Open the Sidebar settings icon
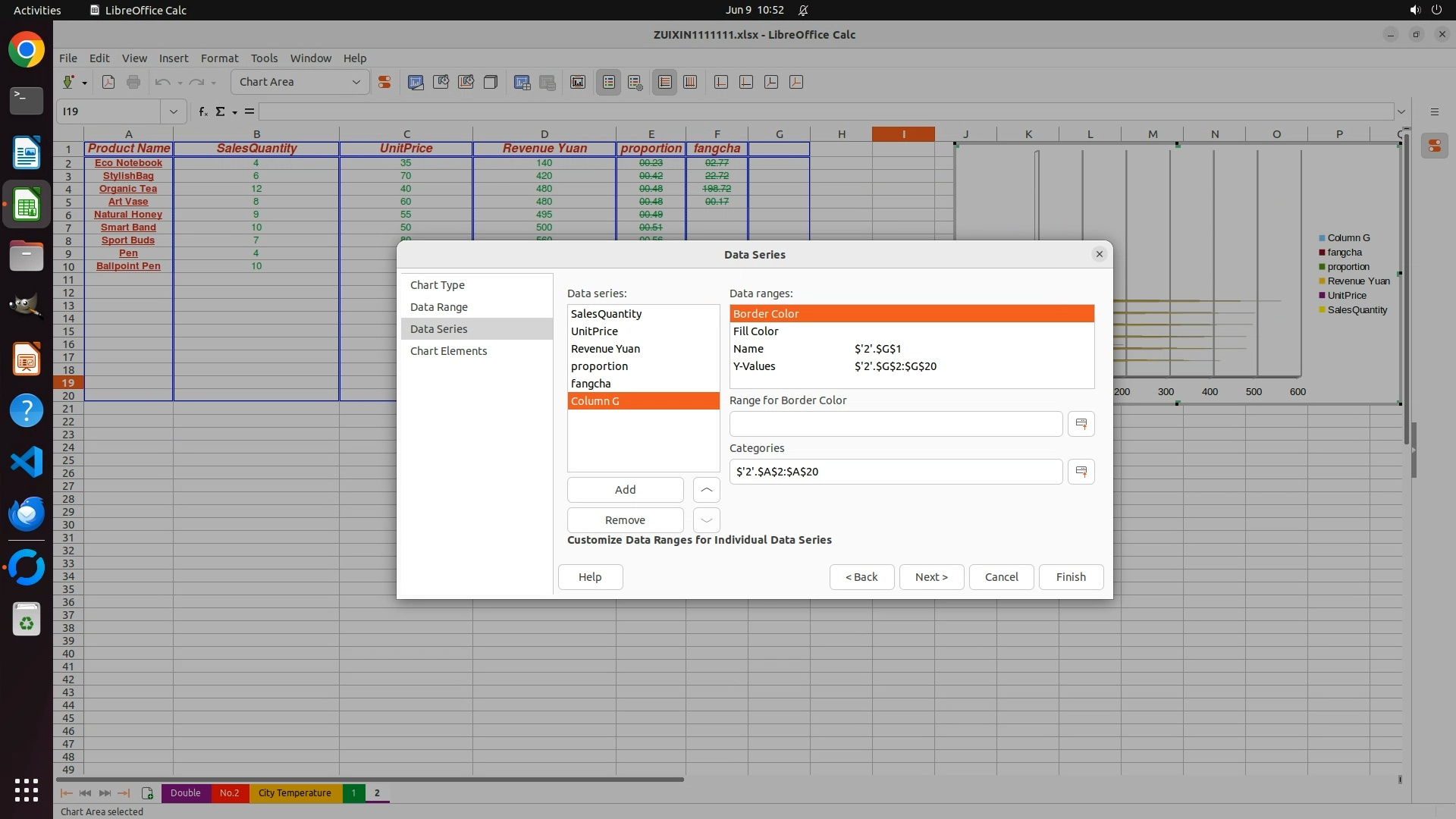This screenshot has width=1456, height=819. (x=1434, y=111)
